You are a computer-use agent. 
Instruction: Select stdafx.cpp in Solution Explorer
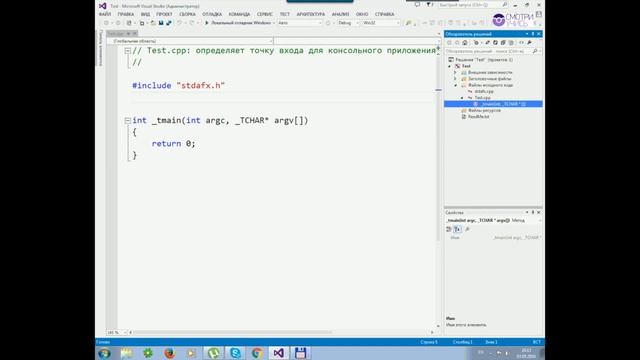click(484, 91)
